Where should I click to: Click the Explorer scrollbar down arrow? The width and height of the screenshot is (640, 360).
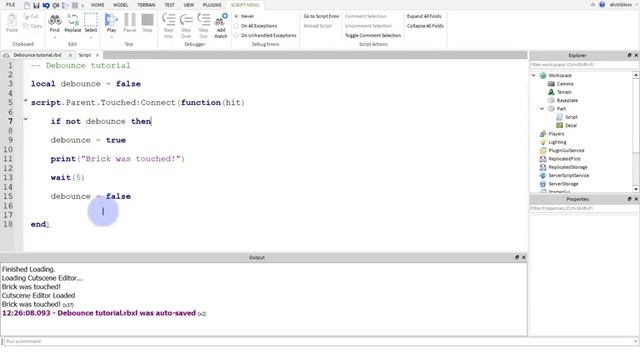636,189
